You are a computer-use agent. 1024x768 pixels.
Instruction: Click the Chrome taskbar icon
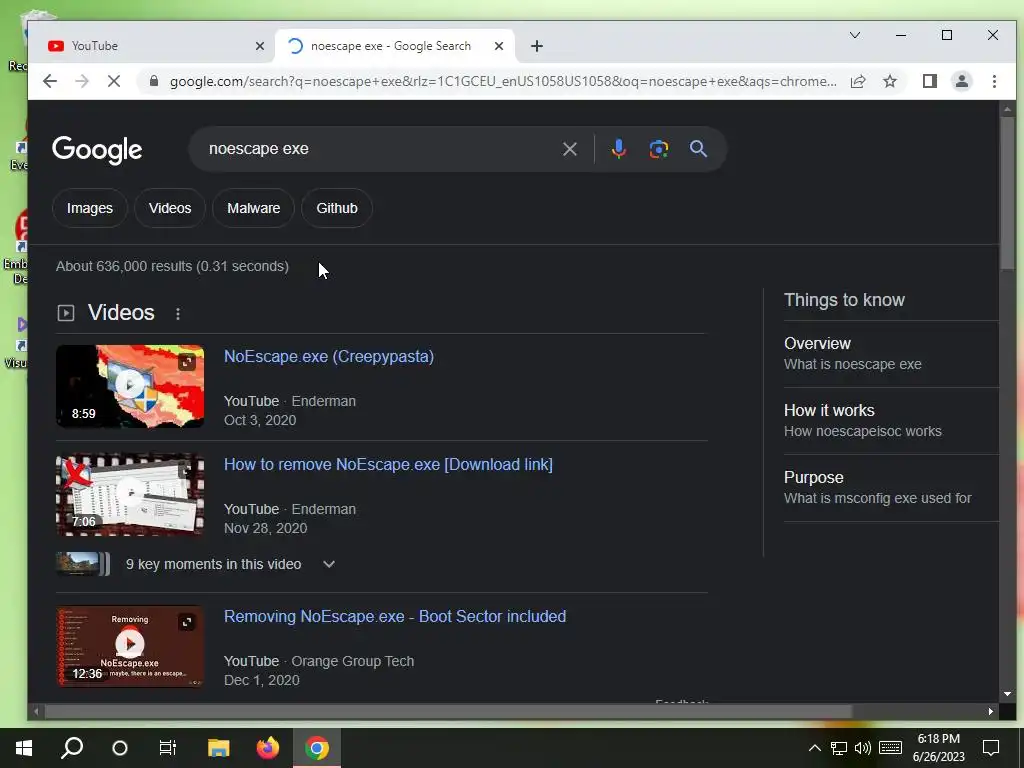[317, 748]
